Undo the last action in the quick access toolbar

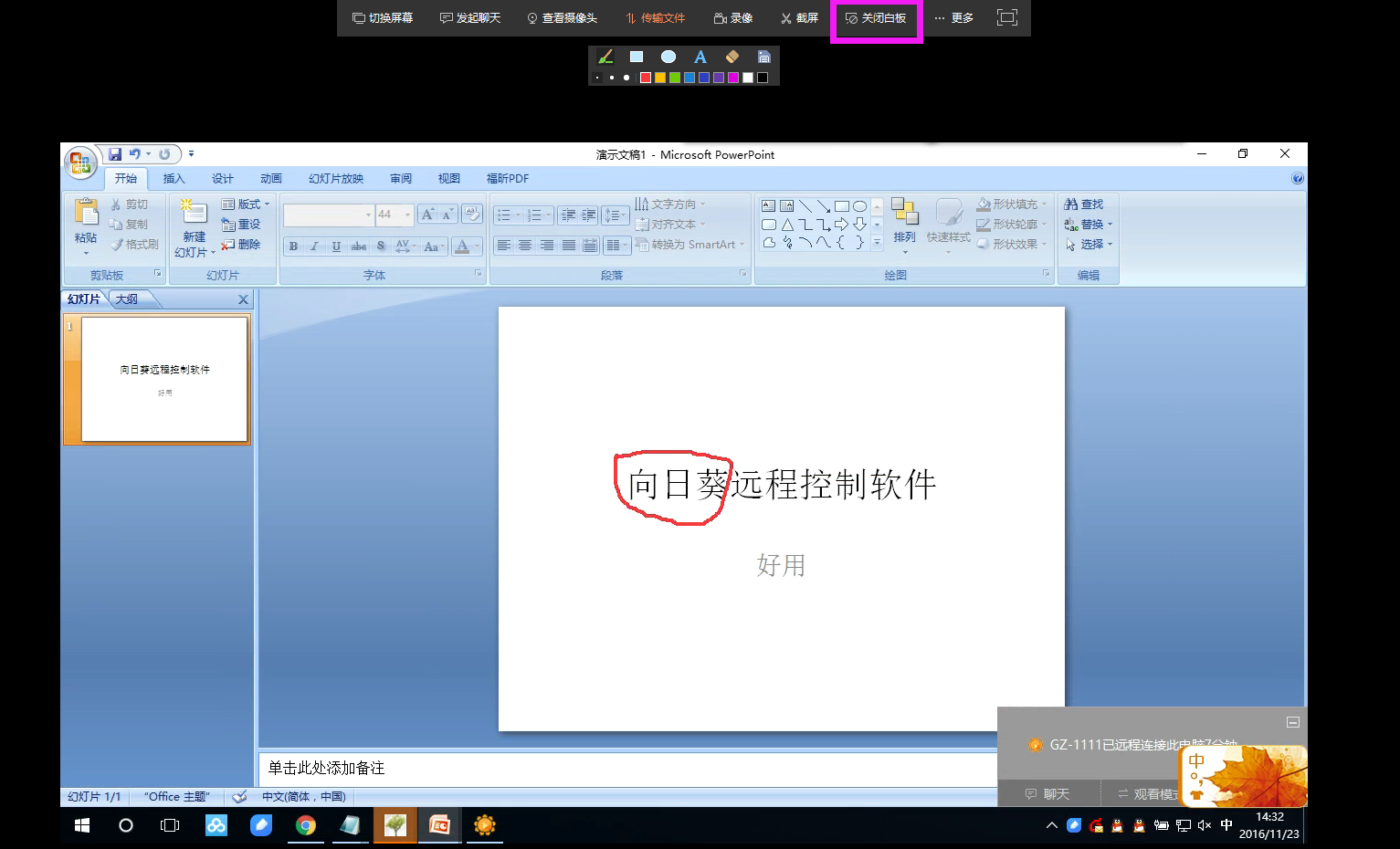(135, 154)
